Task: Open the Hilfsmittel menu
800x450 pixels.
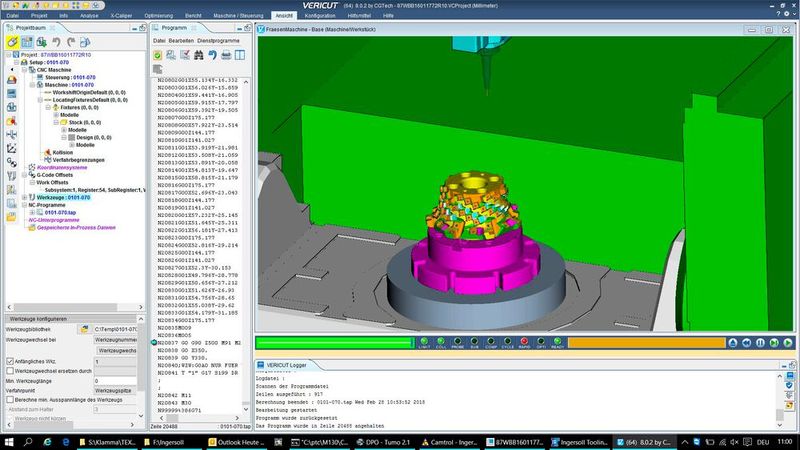Action: (x=359, y=16)
